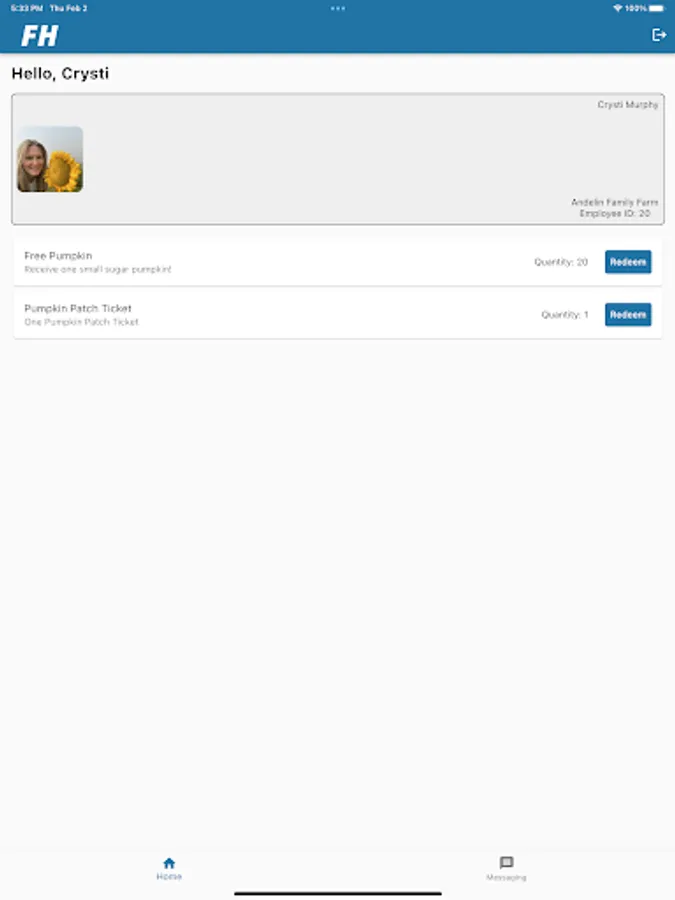Viewport: 675px width, 900px height.
Task: Click the Hello, Crysti greeting heading
Action: coord(60,73)
